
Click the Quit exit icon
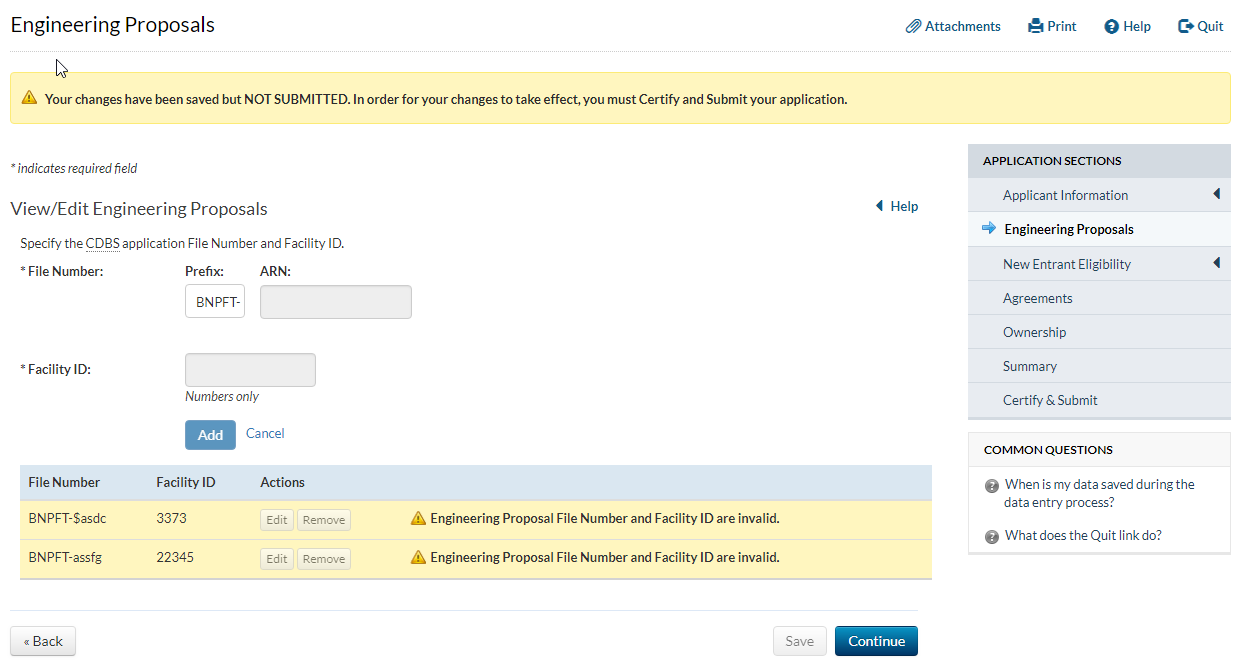coord(1186,27)
